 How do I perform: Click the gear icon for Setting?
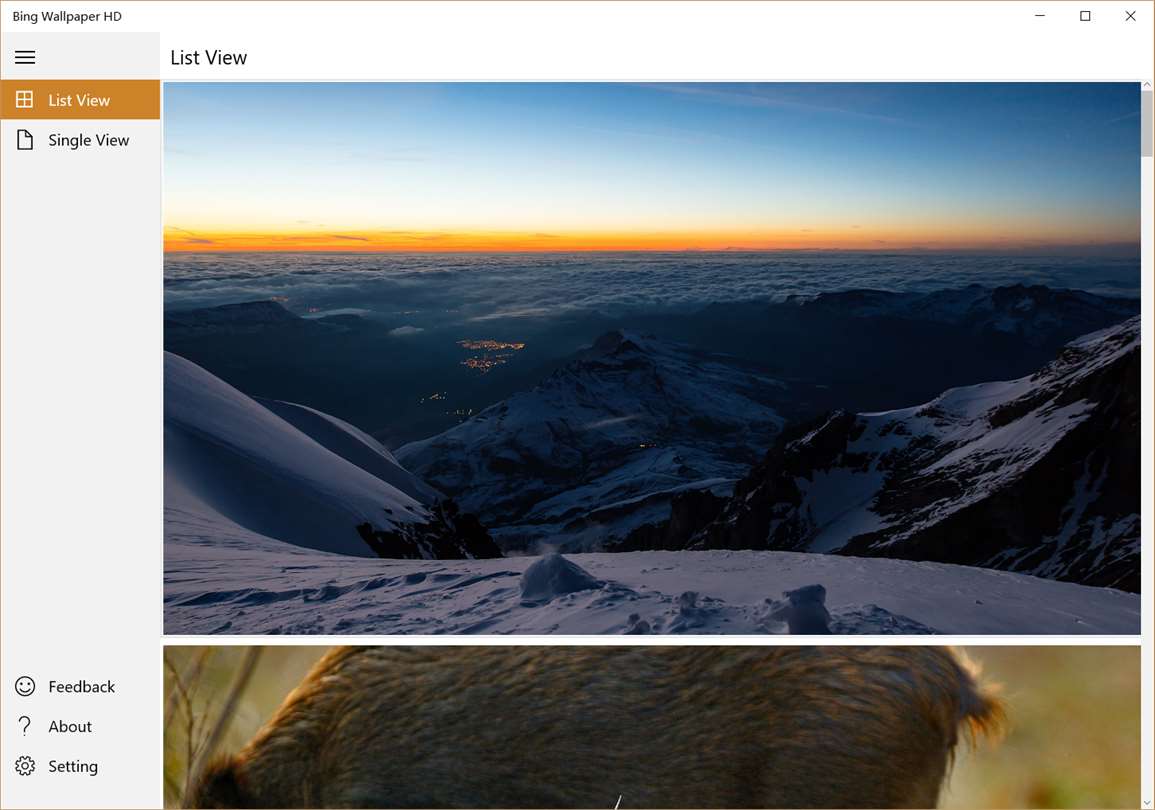click(x=24, y=766)
